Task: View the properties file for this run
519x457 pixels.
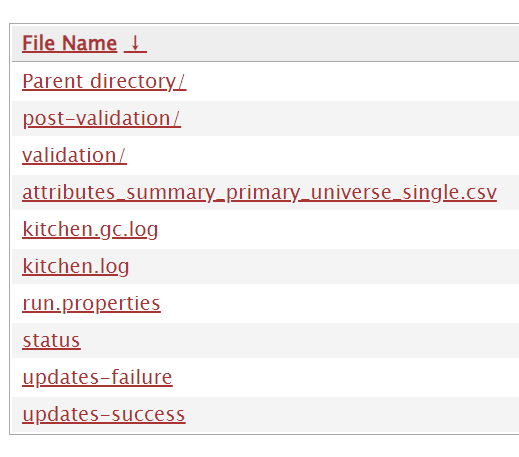Action: click(x=91, y=304)
